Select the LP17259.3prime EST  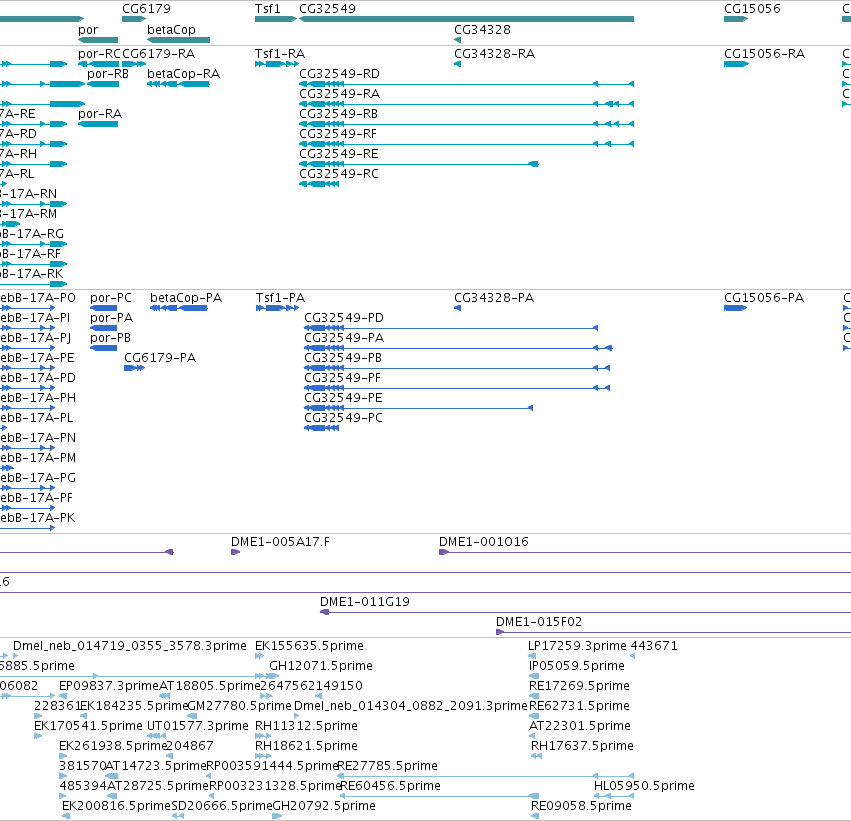coord(577,646)
